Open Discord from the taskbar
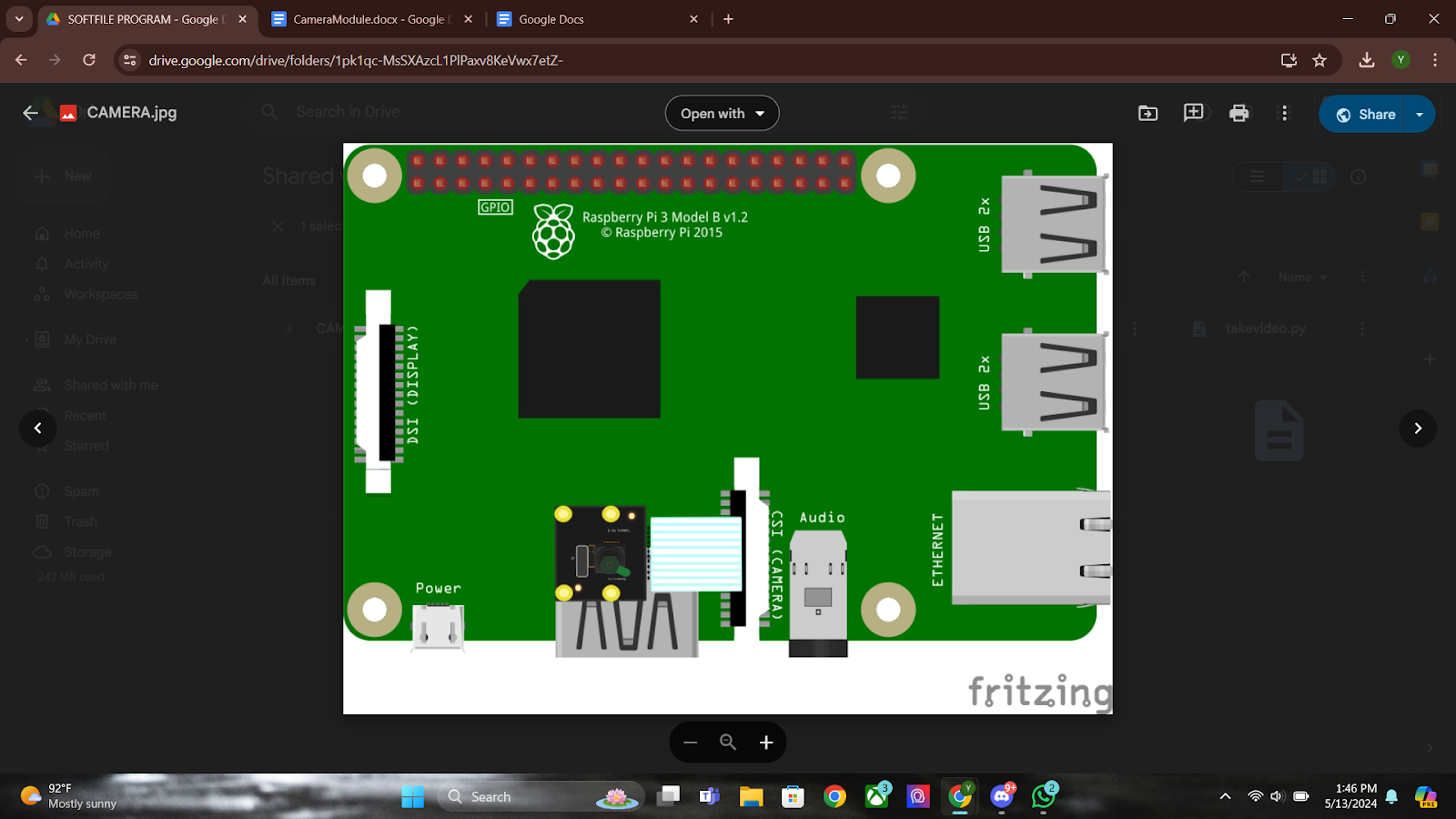1456x819 pixels. [x=1002, y=797]
